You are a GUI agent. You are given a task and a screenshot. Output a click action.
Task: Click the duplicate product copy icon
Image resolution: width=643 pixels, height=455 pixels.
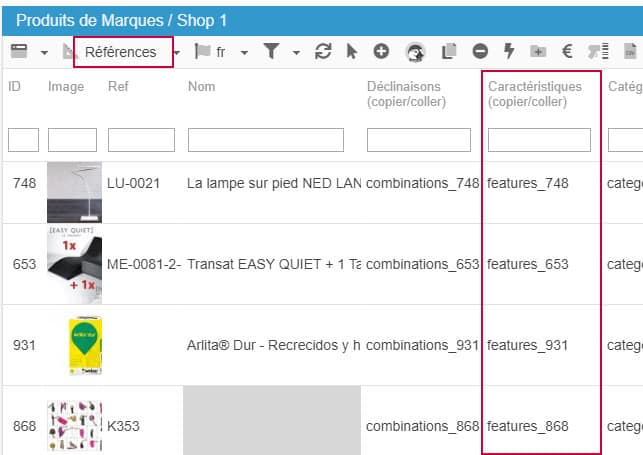pos(449,52)
